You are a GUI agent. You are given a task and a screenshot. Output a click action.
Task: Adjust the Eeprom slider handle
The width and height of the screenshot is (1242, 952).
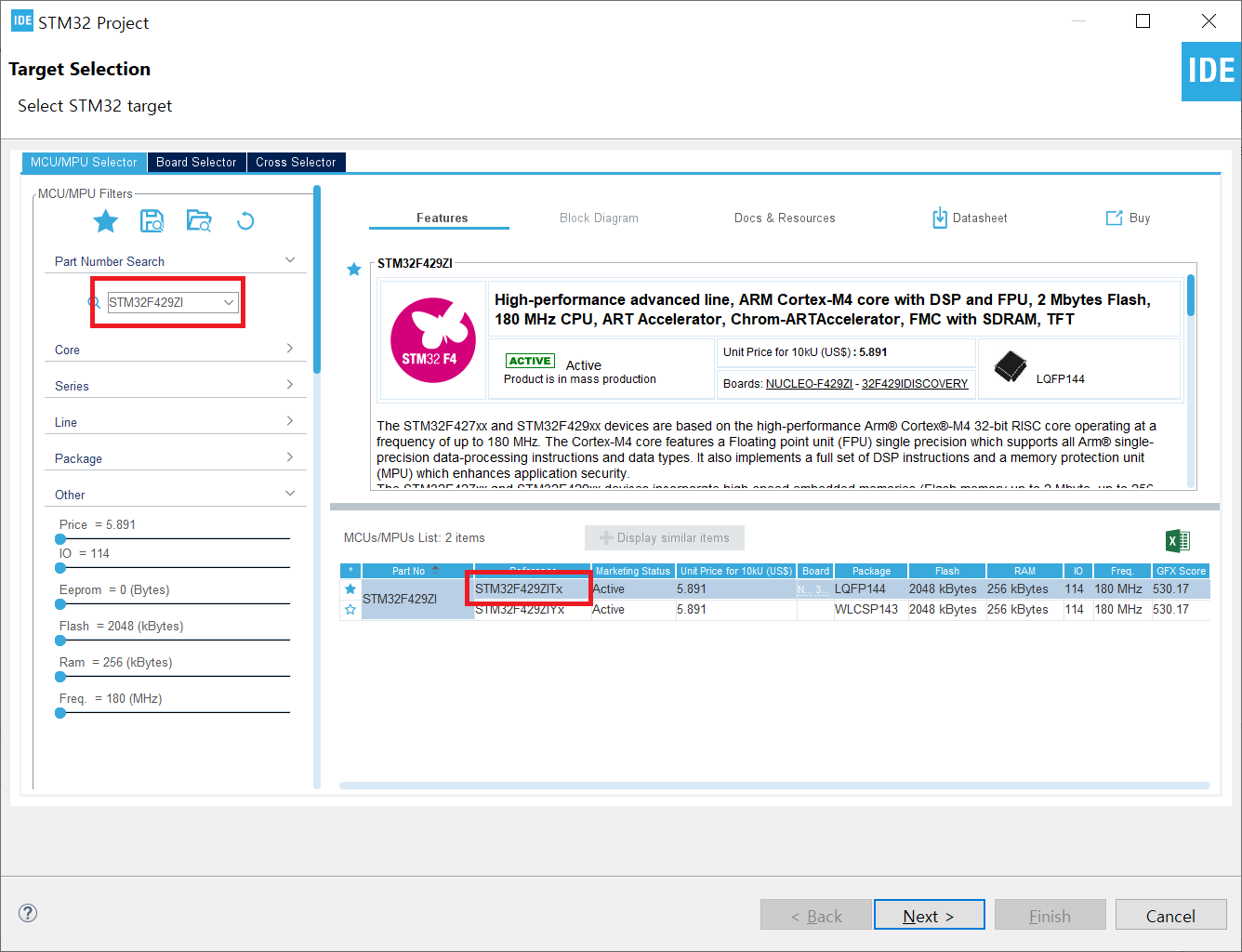click(60, 603)
